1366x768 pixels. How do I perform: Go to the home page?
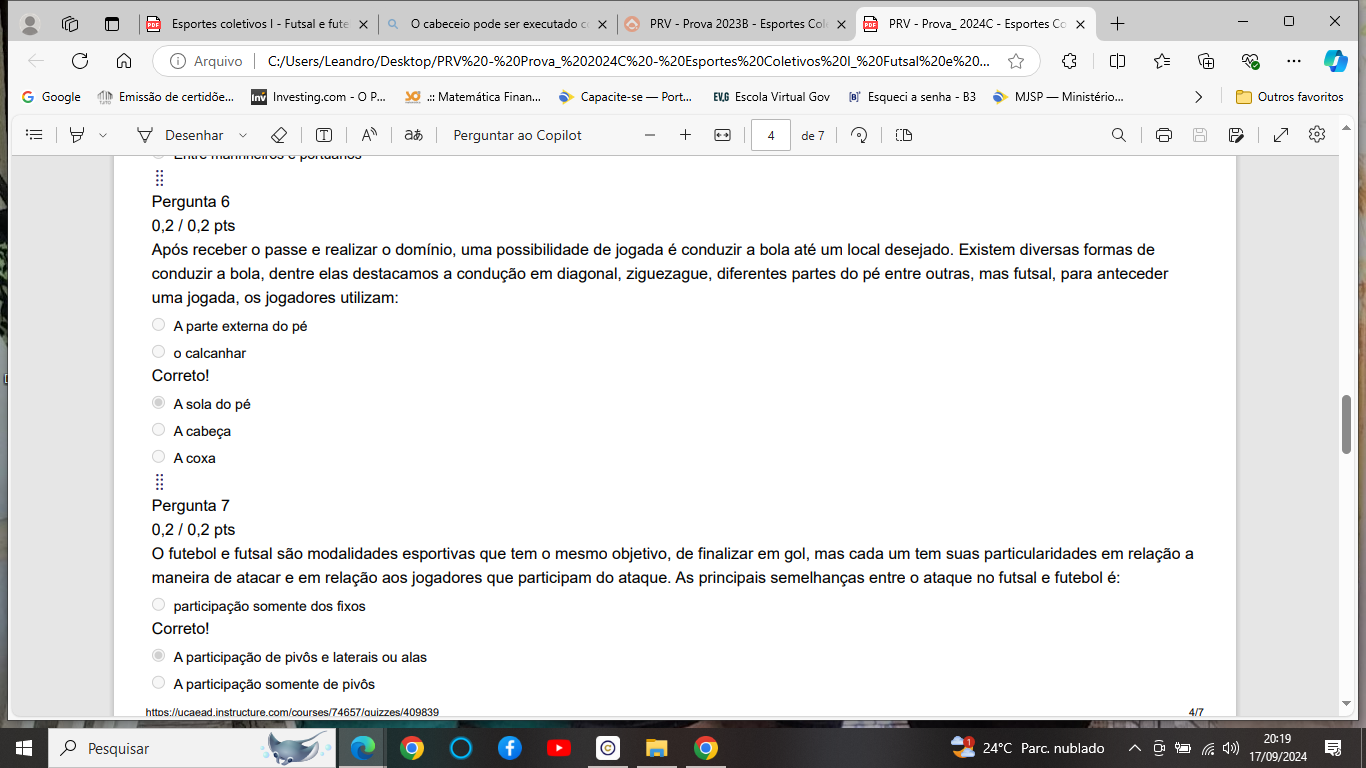coord(124,61)
